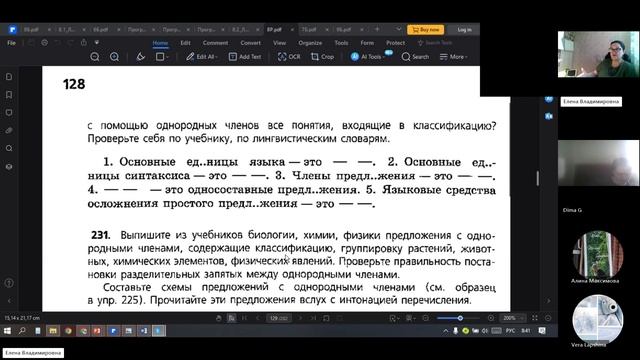
Task: Add a new document tab with plus
Action: 377,29
